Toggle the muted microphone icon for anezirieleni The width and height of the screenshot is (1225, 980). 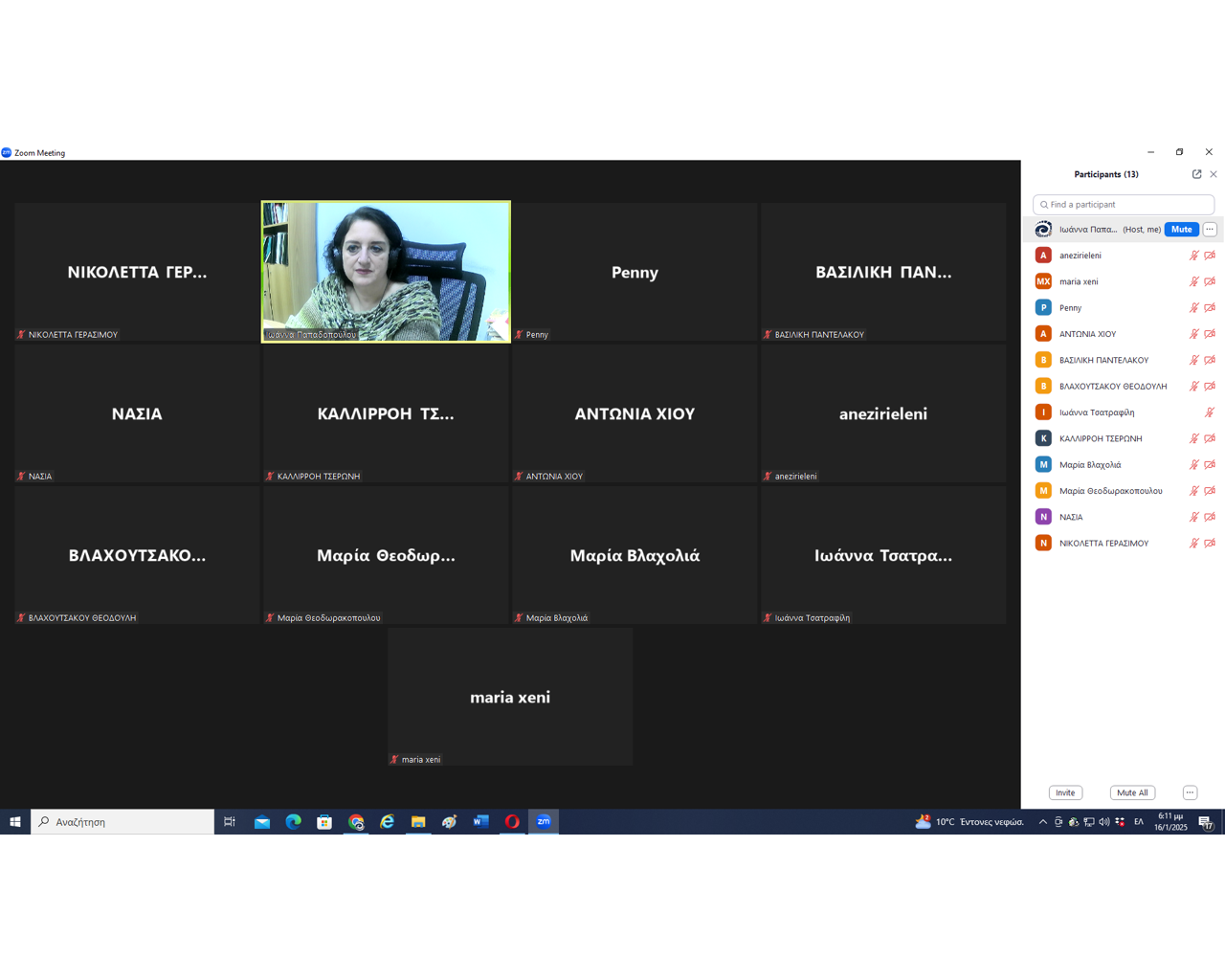pos(1193,256)
